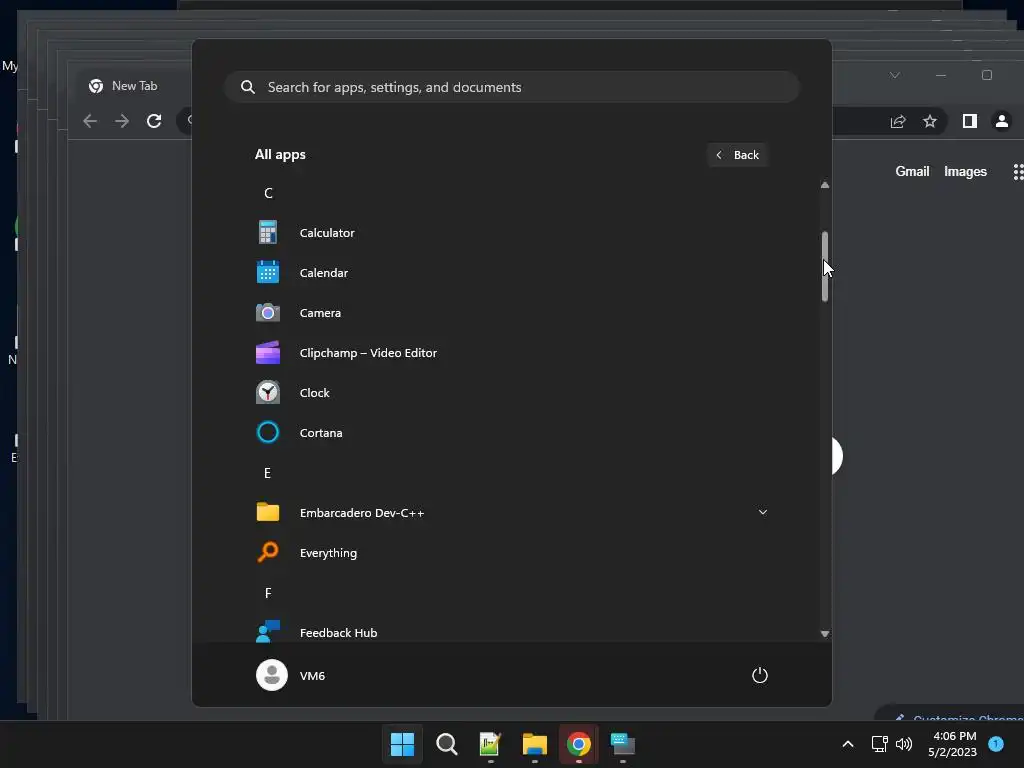Viewport: 1024px width, 768px height.
Task: Jump to letter F section header
Action: [x=268, y=592]
